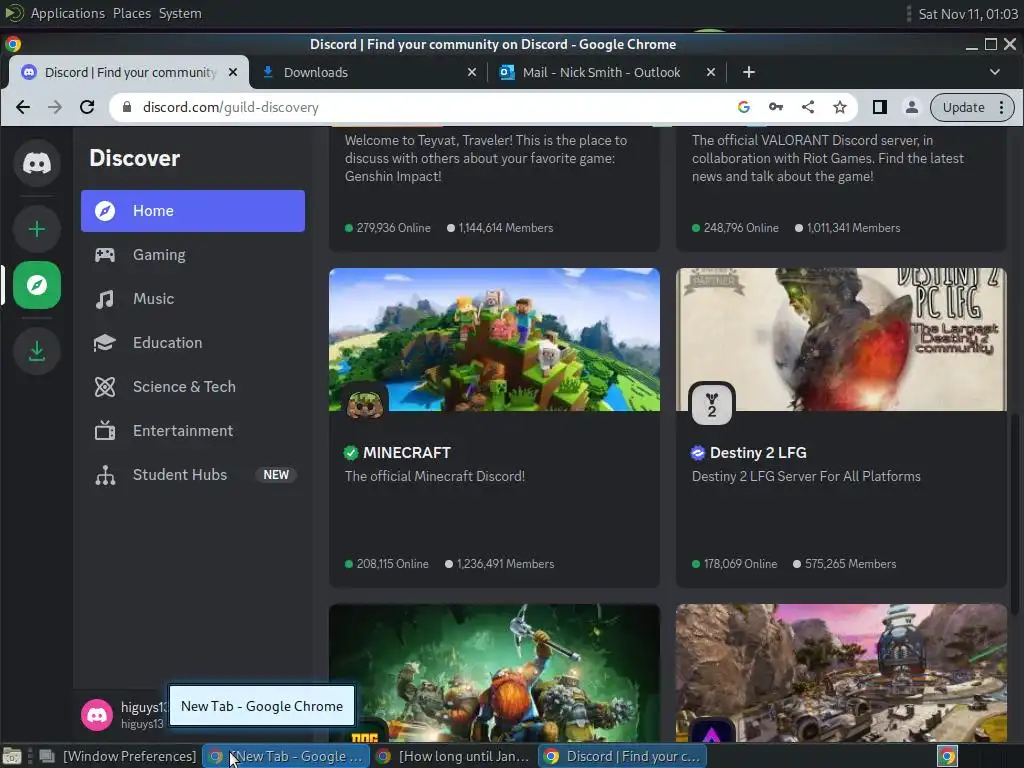Switch to 'How long until Jan' taskbar window

coord(454,756)
